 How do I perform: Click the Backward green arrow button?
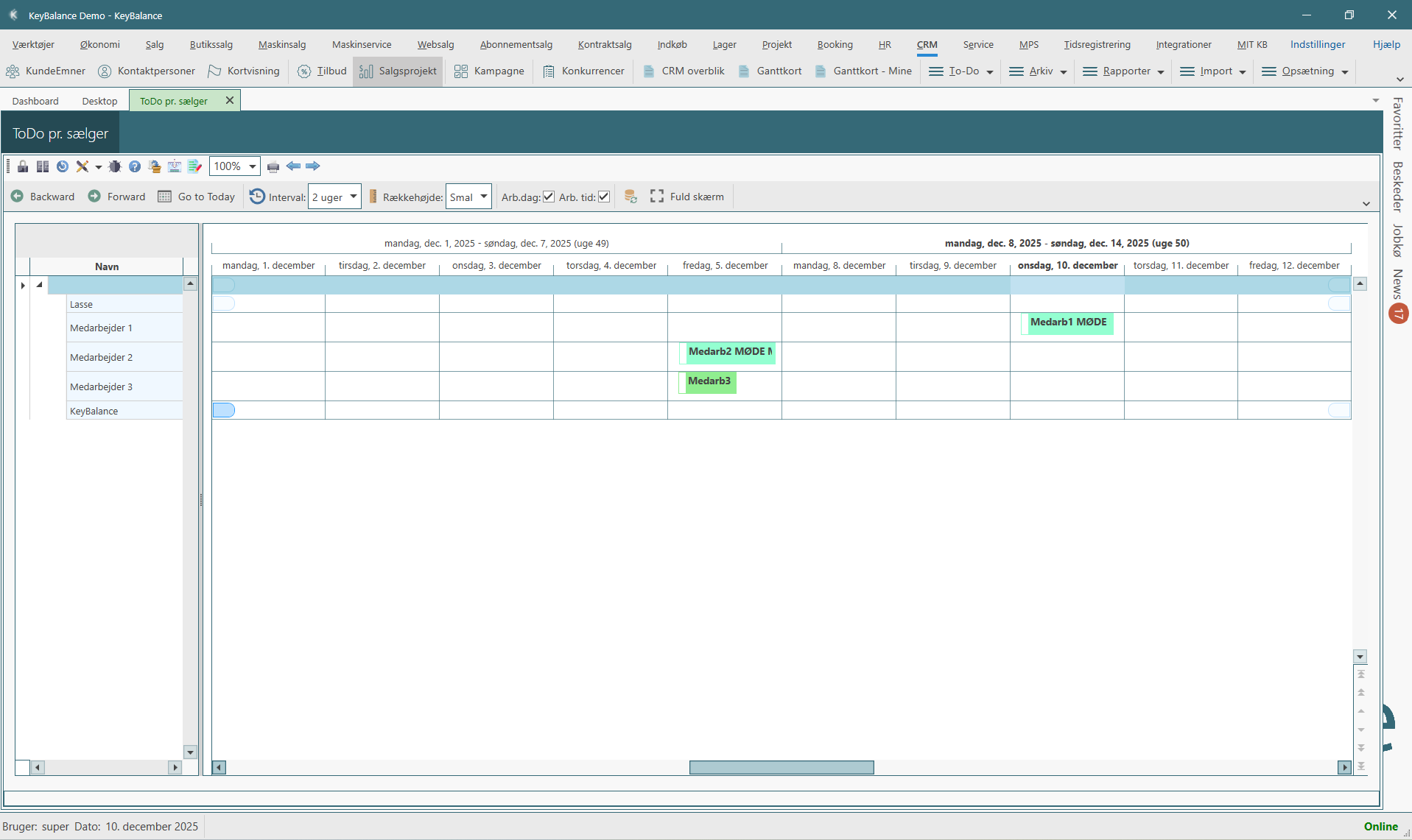tap(43, 197)
